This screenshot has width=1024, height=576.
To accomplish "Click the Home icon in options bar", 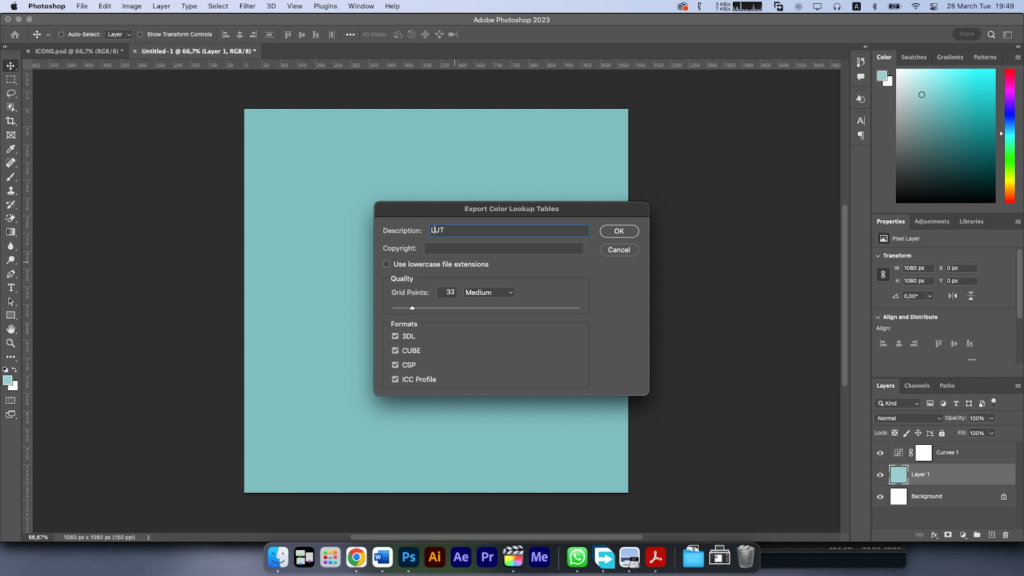I will [x=15, y=35].
